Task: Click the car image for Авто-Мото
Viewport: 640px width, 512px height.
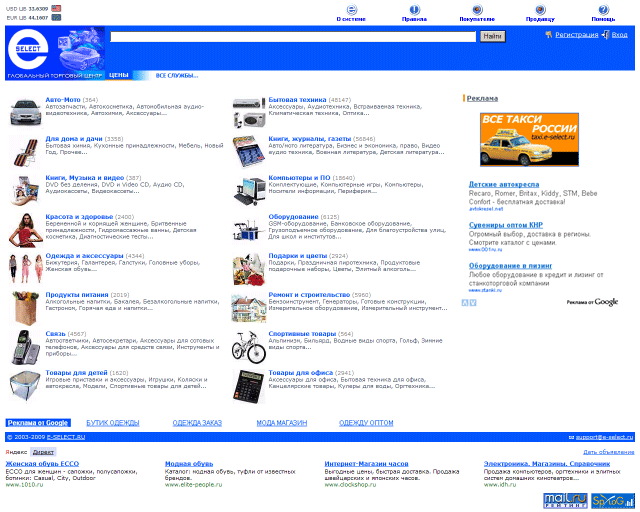Action: coord(25,110)
